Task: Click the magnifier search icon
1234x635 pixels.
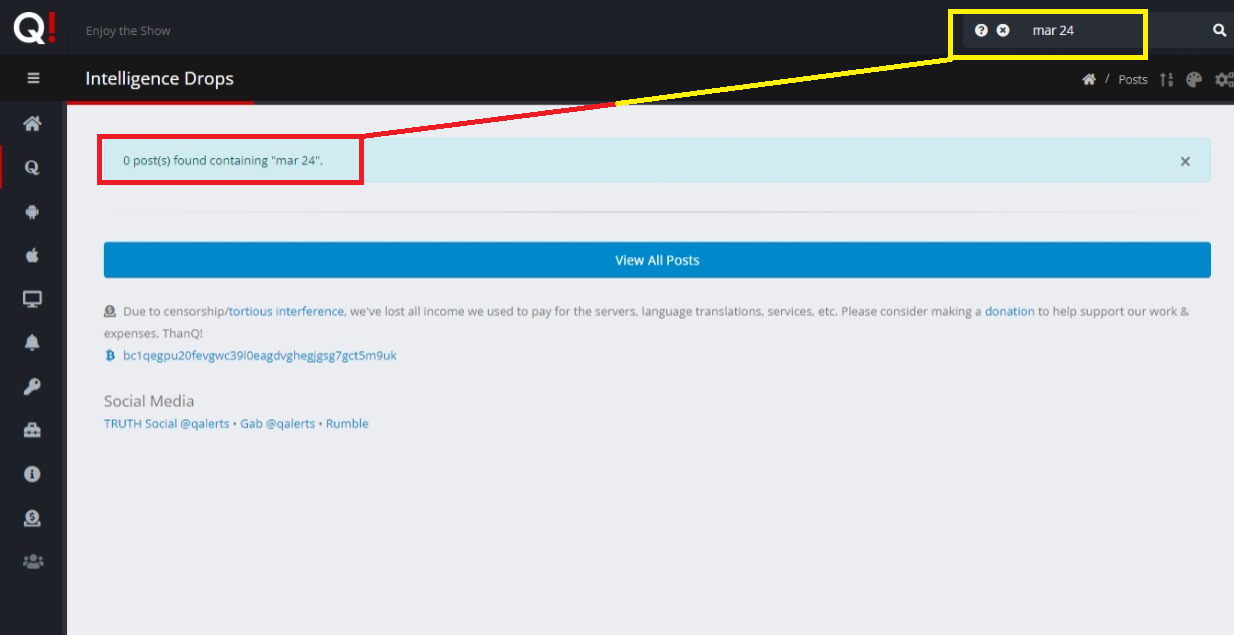Action: pyautogui.click(x=1219, y=30)
